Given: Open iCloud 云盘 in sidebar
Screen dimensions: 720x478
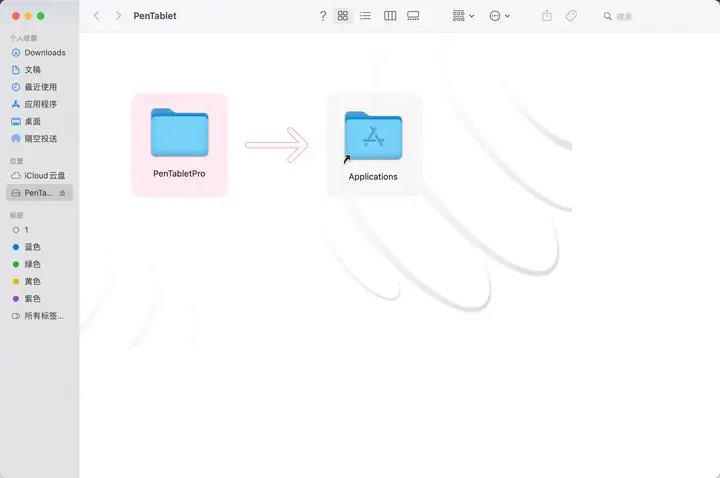Looking at the screenshot, I should coord(39,175).
